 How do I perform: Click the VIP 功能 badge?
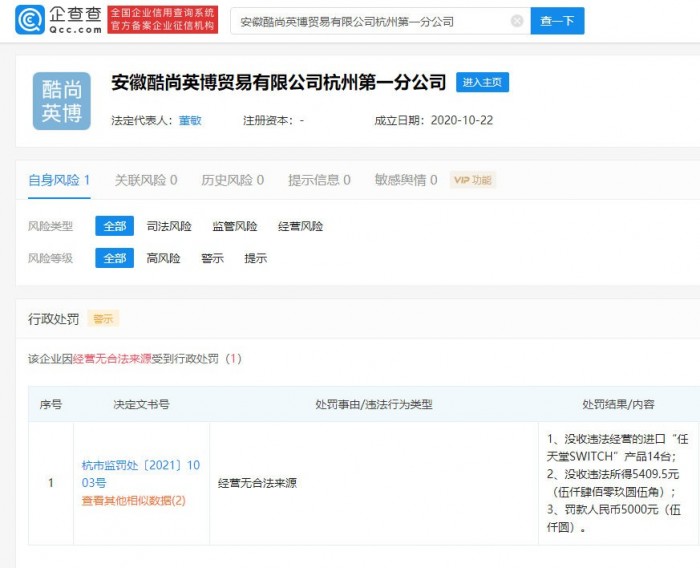[x=472, y=180]
